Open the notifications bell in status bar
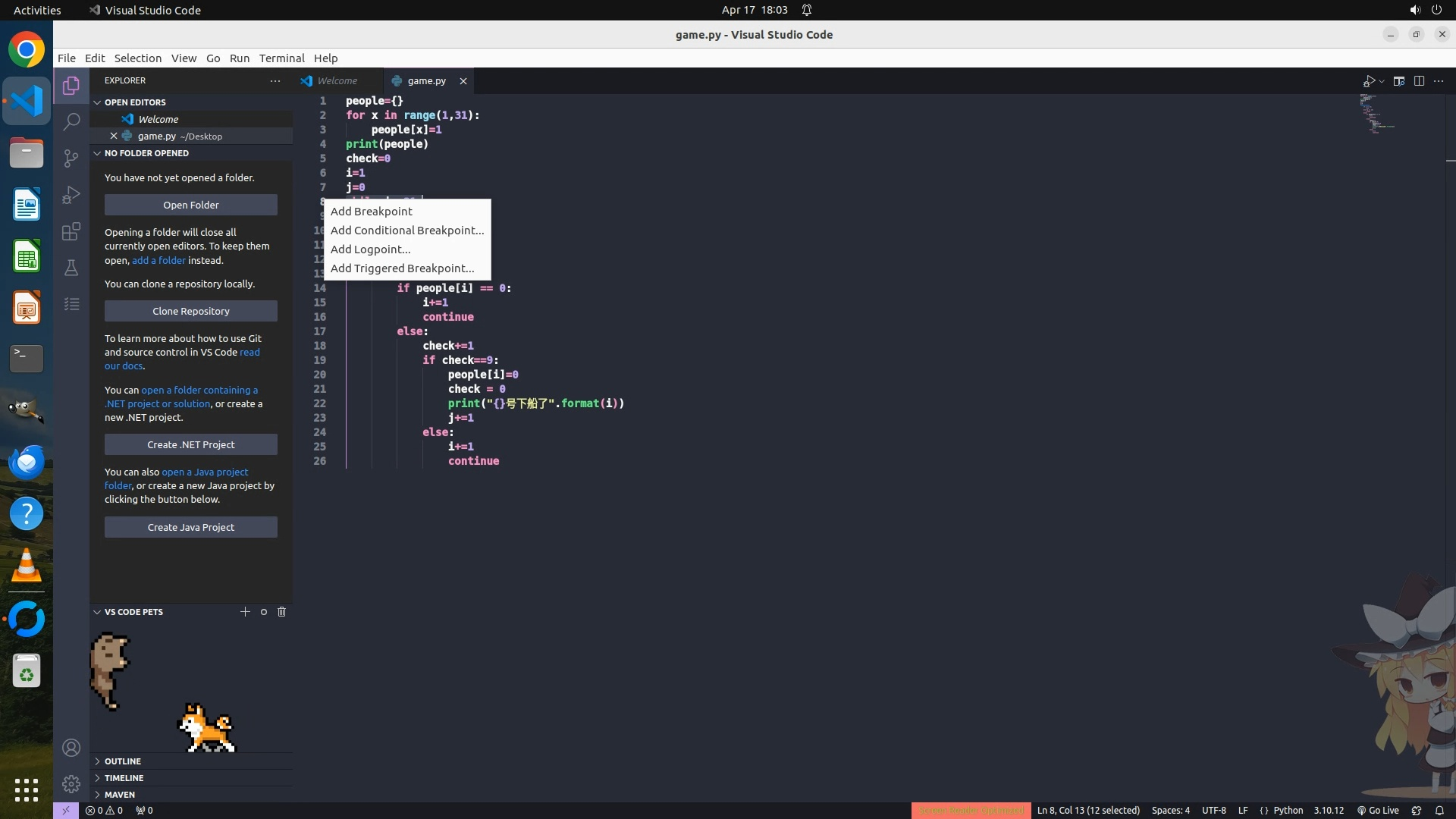 1439,810
